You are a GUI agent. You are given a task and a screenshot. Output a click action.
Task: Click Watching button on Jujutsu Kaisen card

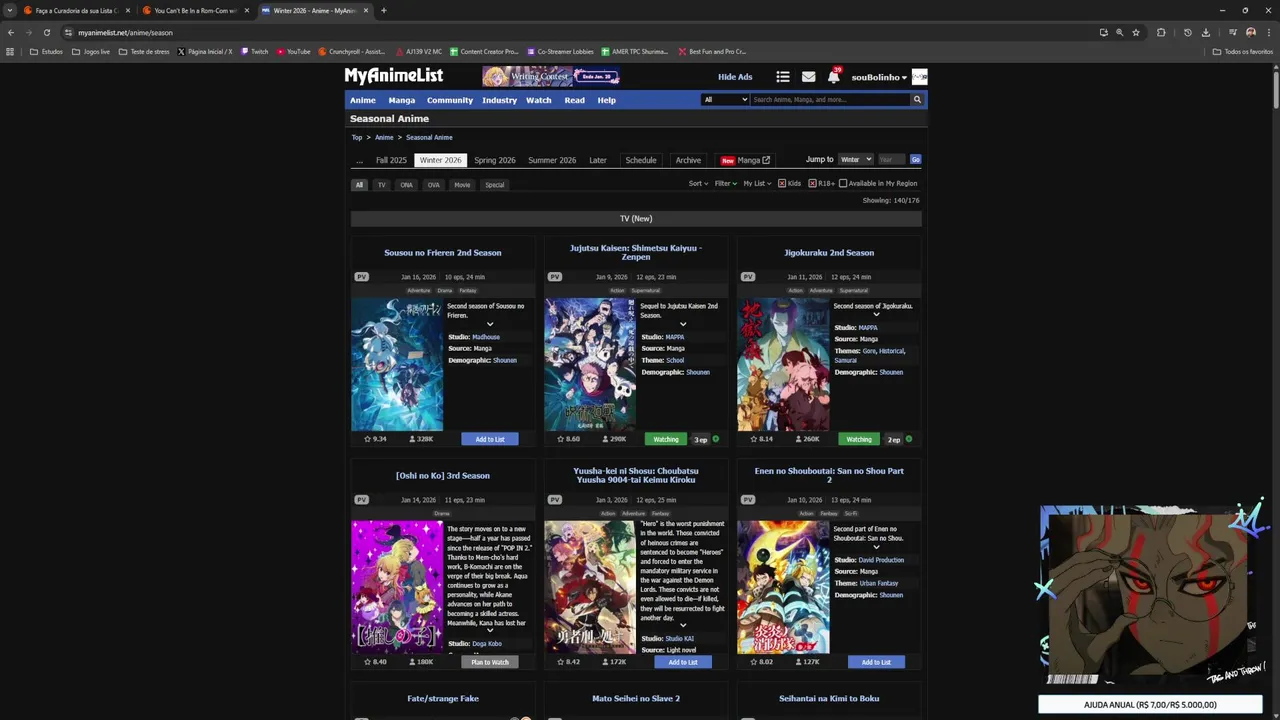pyautogui.click(x=666, y=439)
